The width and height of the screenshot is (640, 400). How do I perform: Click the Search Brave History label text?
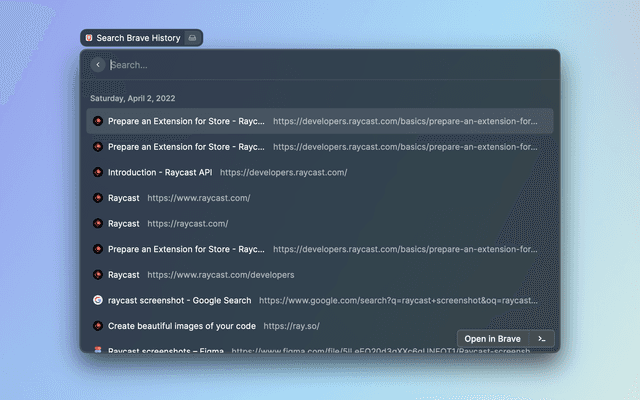pyautogui.click(x=138, y=38)
